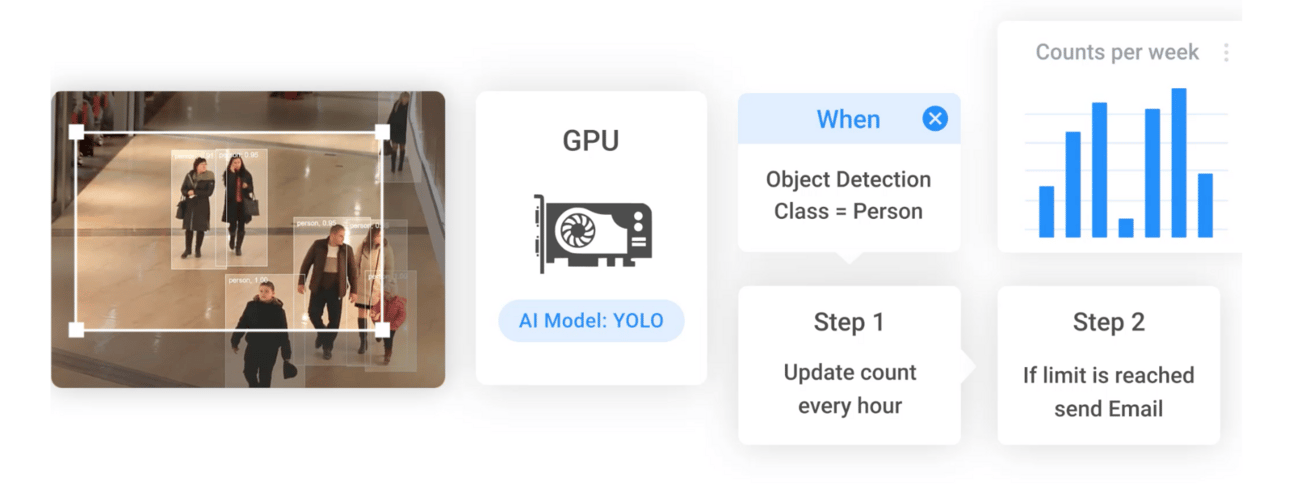Click the Update count every hour text

tap(850, 389)
